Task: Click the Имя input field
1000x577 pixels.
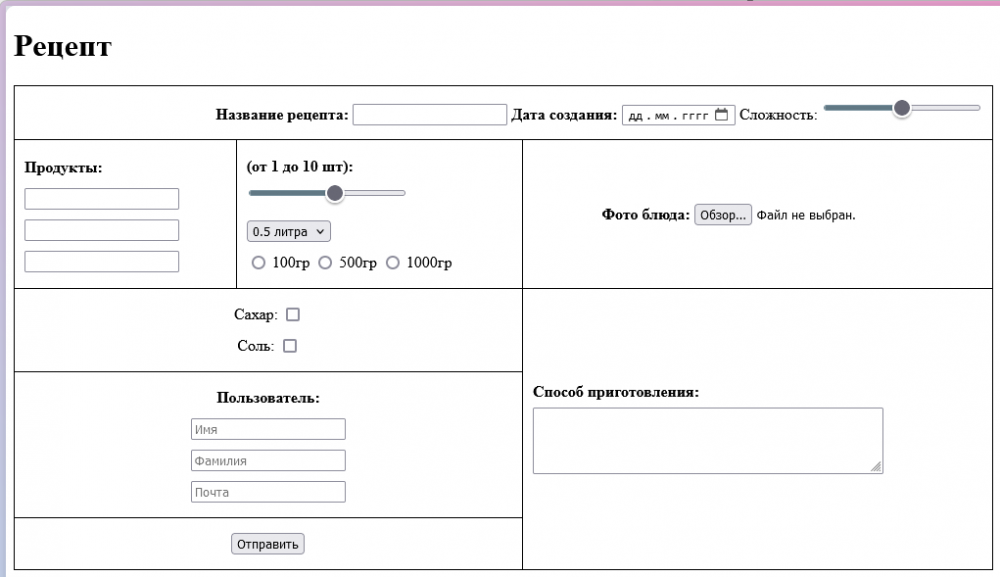Action: (x=268, y=429)
